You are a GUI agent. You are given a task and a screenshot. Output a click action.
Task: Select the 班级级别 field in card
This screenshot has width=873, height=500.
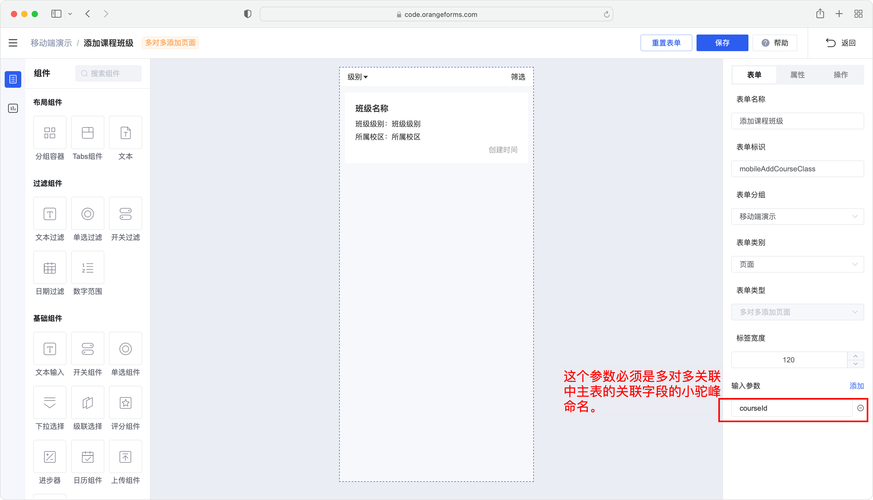pyautogui.click(x=388, y=124)
